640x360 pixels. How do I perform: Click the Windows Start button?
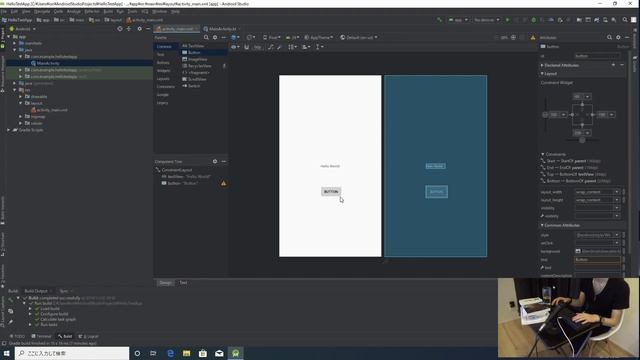7,353
